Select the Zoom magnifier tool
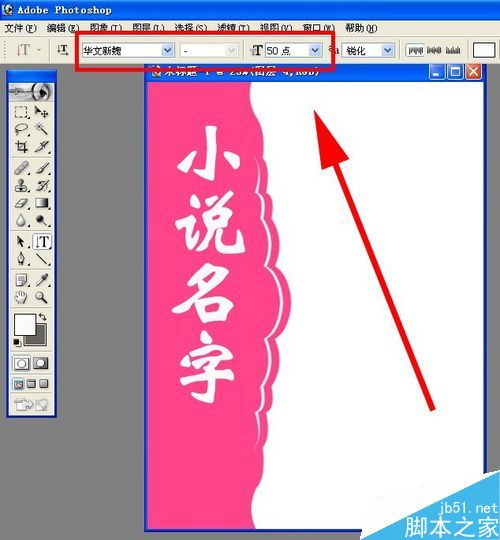The image size is (500, 540). [x=41, y=297]
